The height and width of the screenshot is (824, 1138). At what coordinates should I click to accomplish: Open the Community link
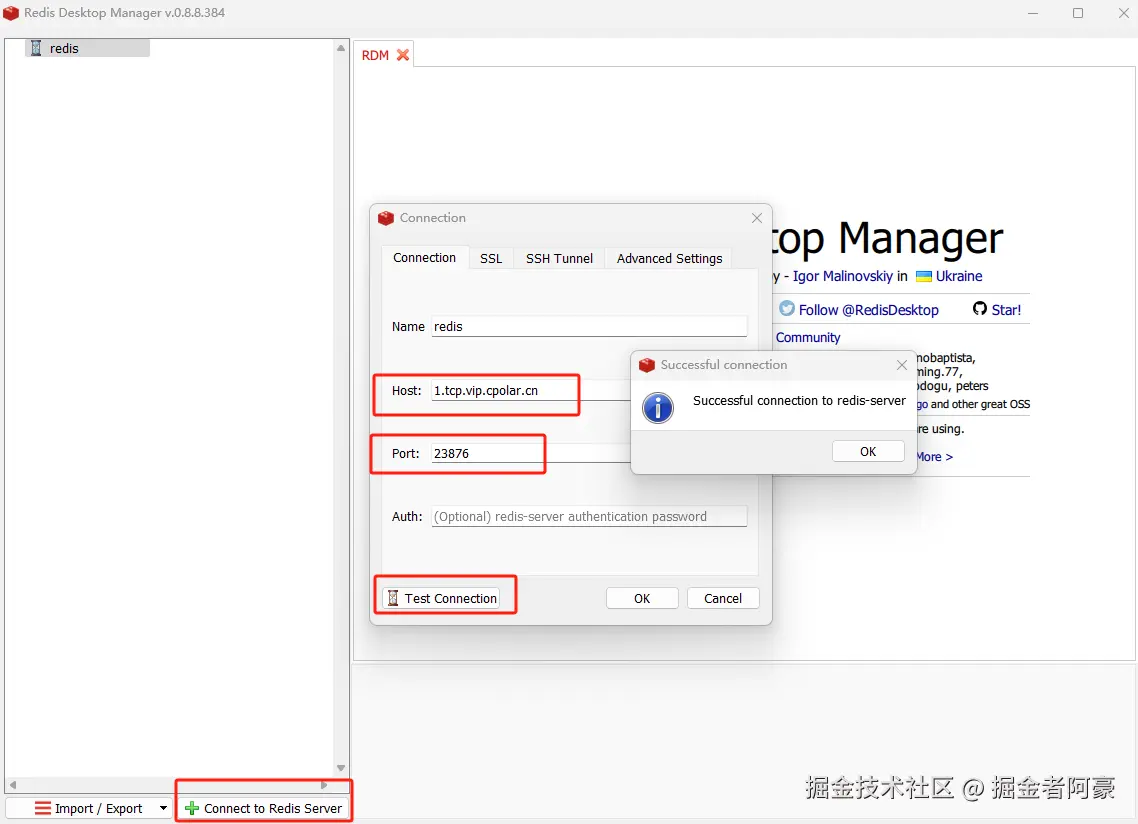(808, 338)
